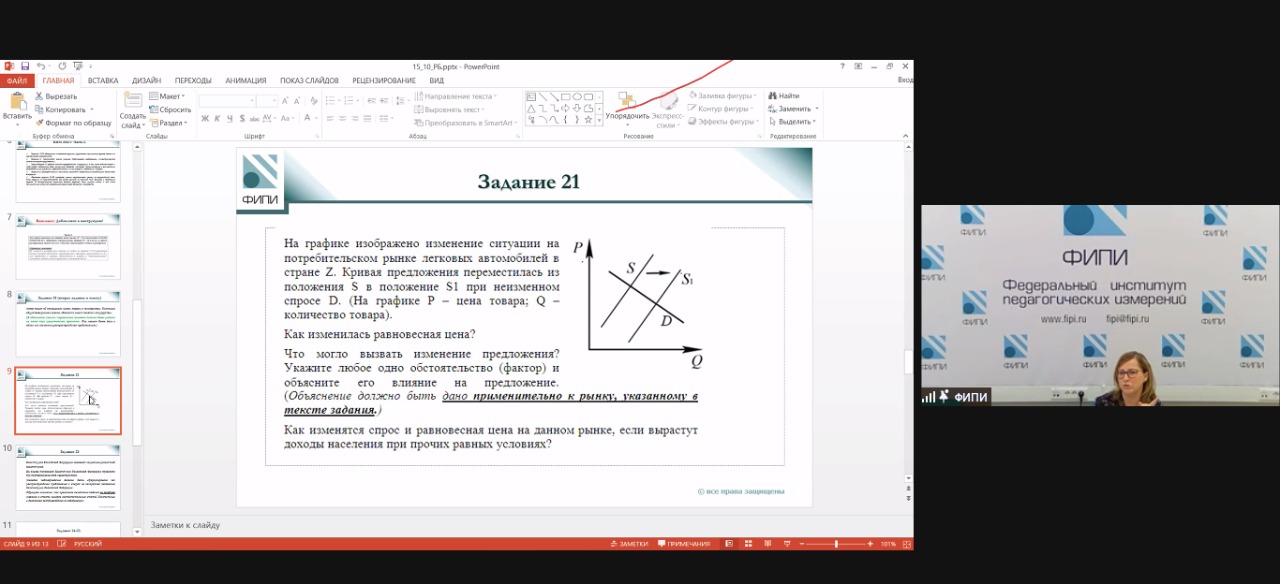Toggle bold (Ж) formatting
1280x584 pixels.
[204, 118]
